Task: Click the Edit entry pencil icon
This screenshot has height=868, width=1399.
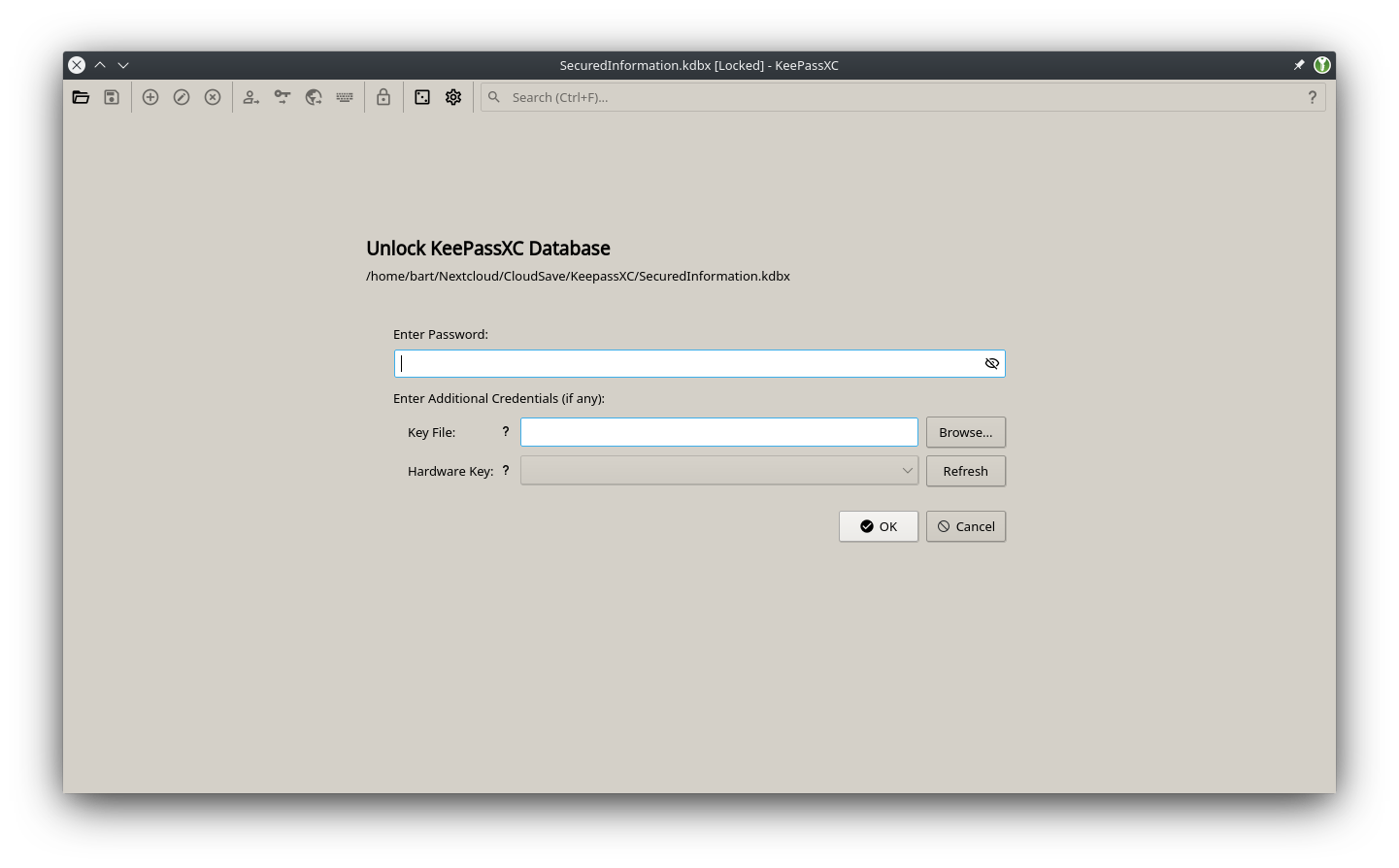Action: tap(182, 97)
